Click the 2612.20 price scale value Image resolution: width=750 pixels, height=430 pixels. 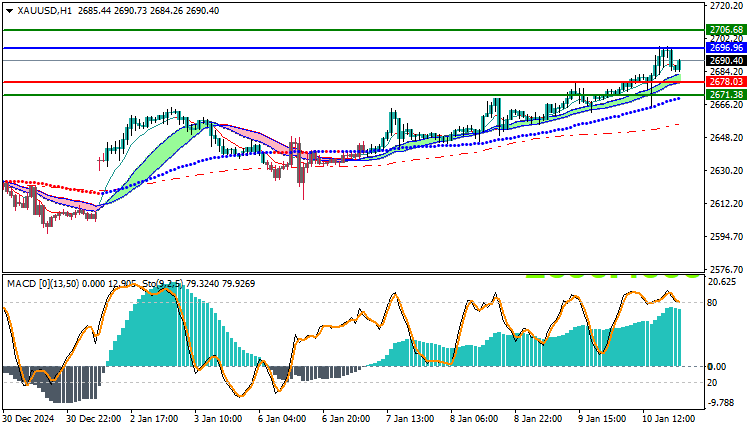tap(727, 204)
